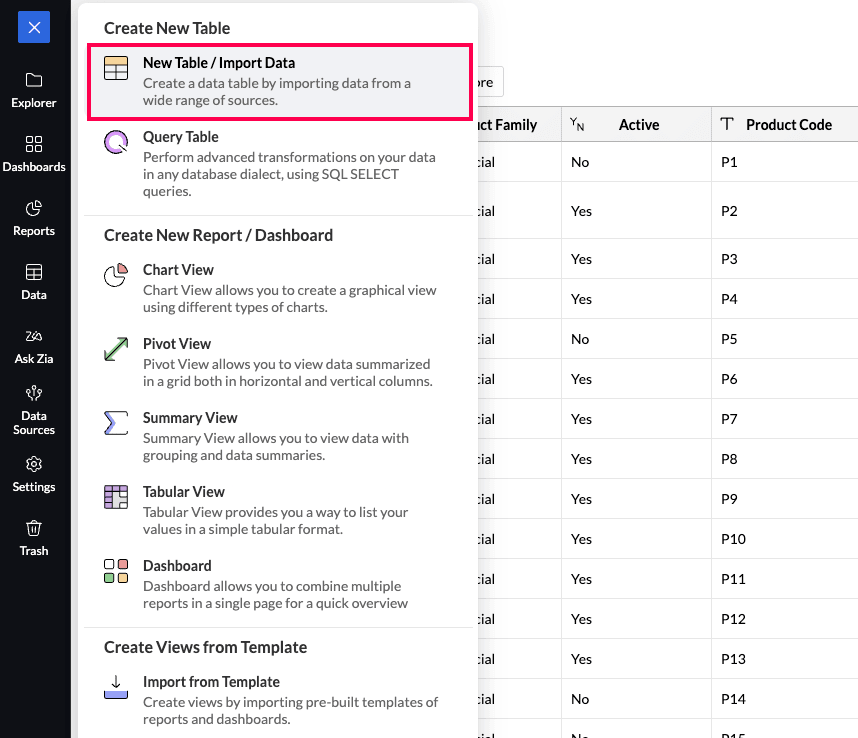Create a new Chart View
This screenshot has height=738, width=858.
tap(280, 288)
